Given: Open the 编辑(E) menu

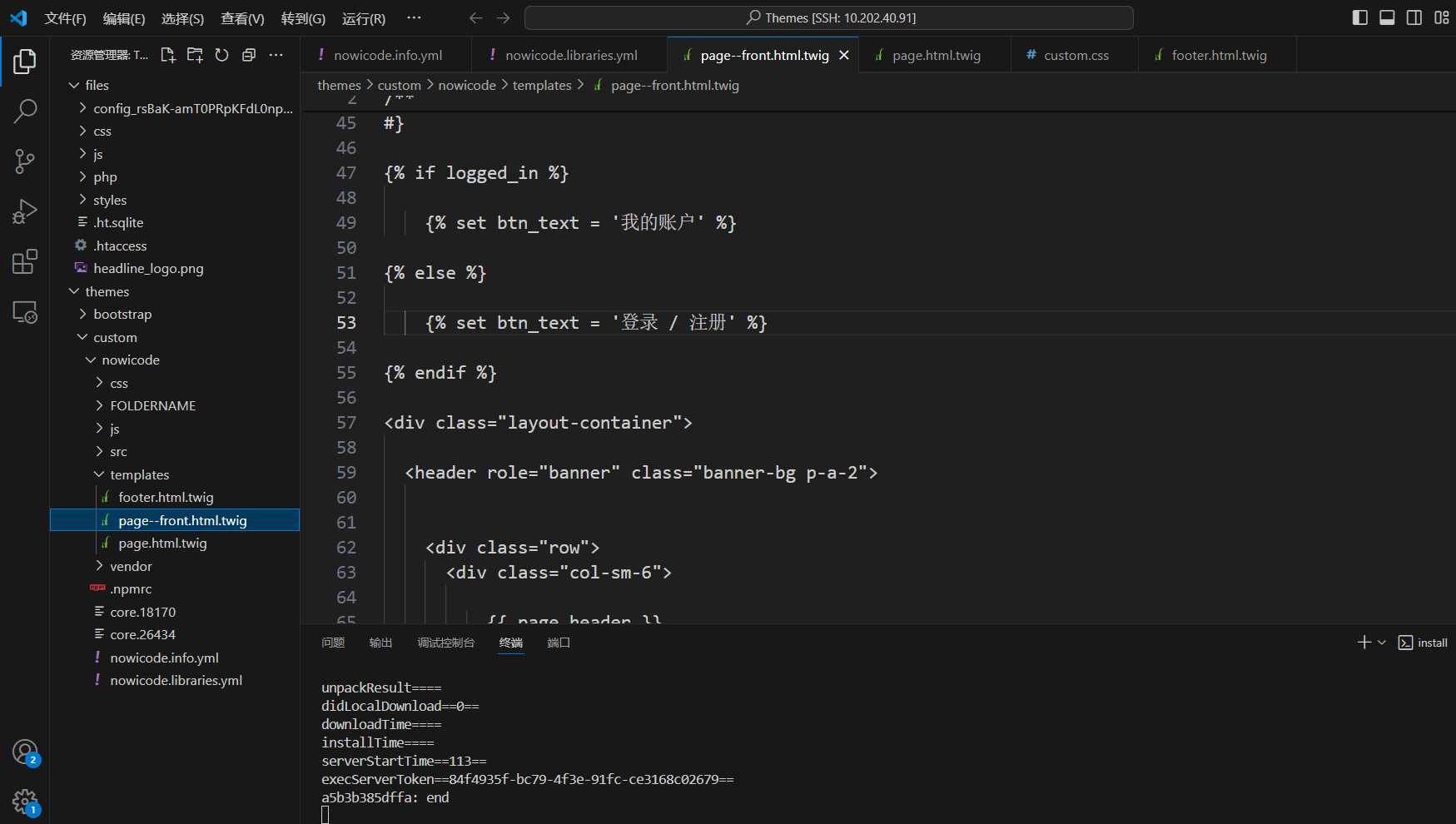Looking at the screenshot, I should tap(124, 18).
